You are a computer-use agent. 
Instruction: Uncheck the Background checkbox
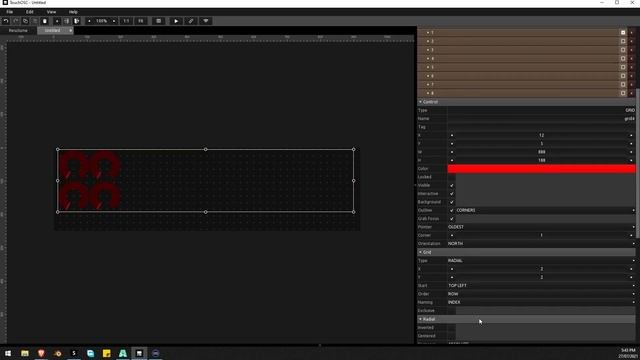point(451,202)
